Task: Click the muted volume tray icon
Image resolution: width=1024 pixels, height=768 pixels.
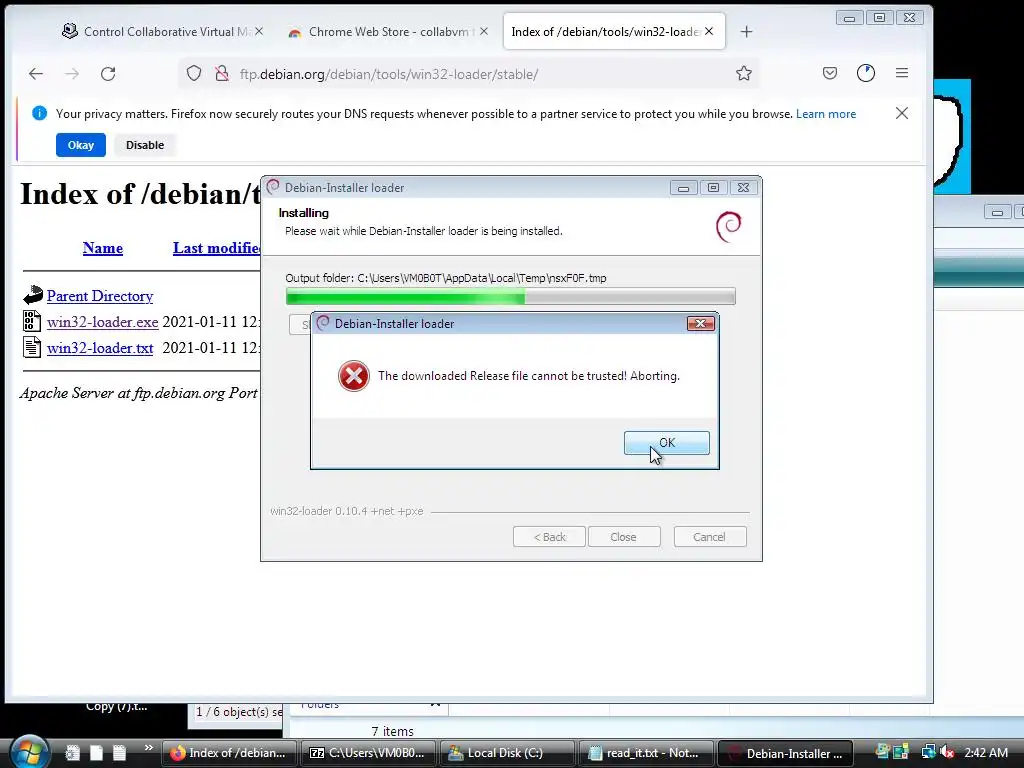Action: (x=948, y=752)
